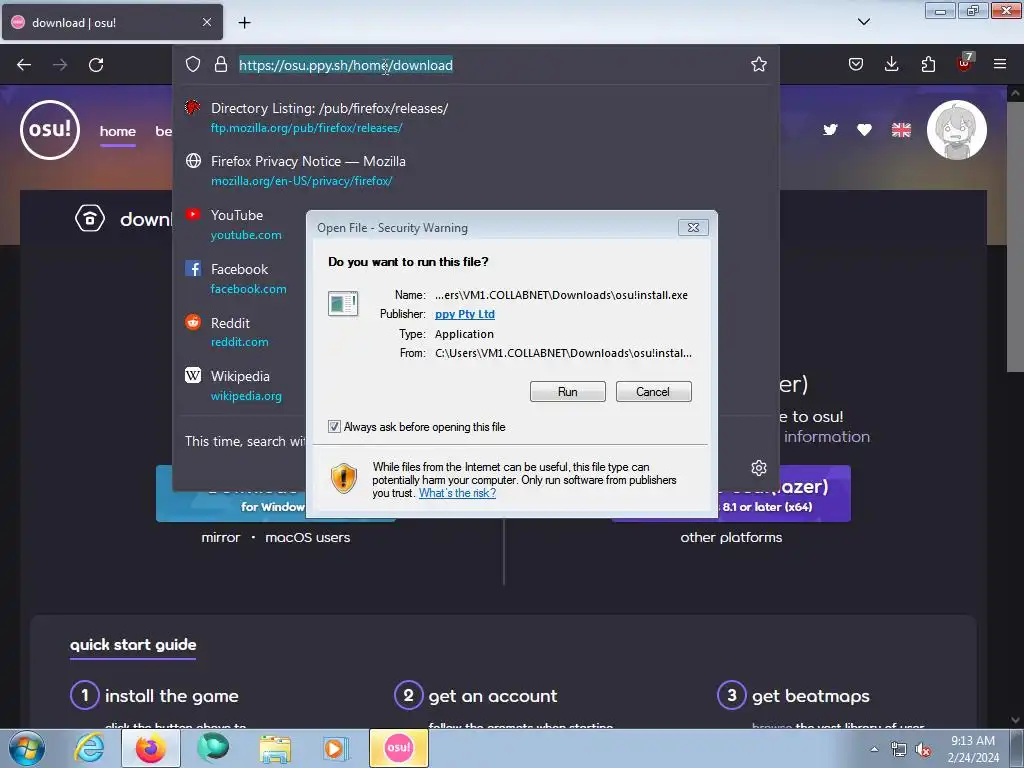Open the Save to Pocket icon
This screenshot has height=768, width=1024.
tap(856, 64)
